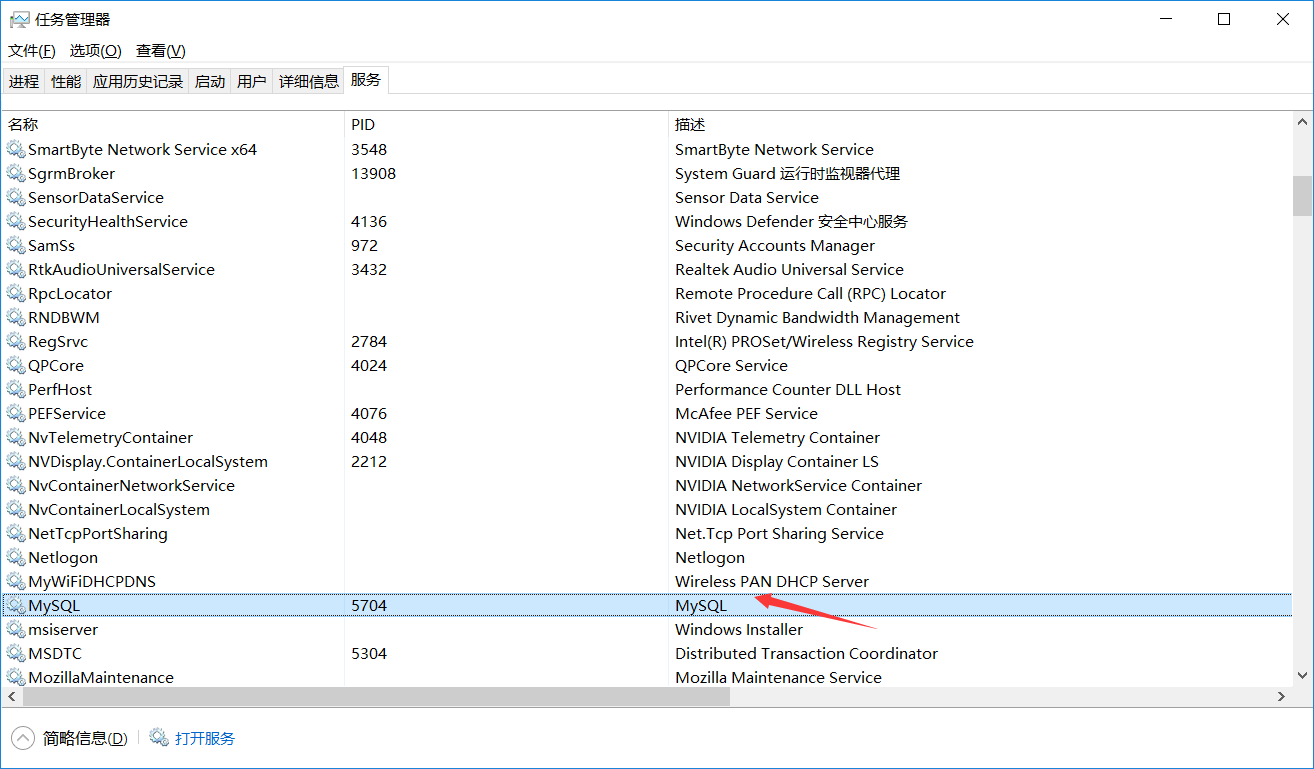Switch to the 详细信息 tab

[309, 82]
